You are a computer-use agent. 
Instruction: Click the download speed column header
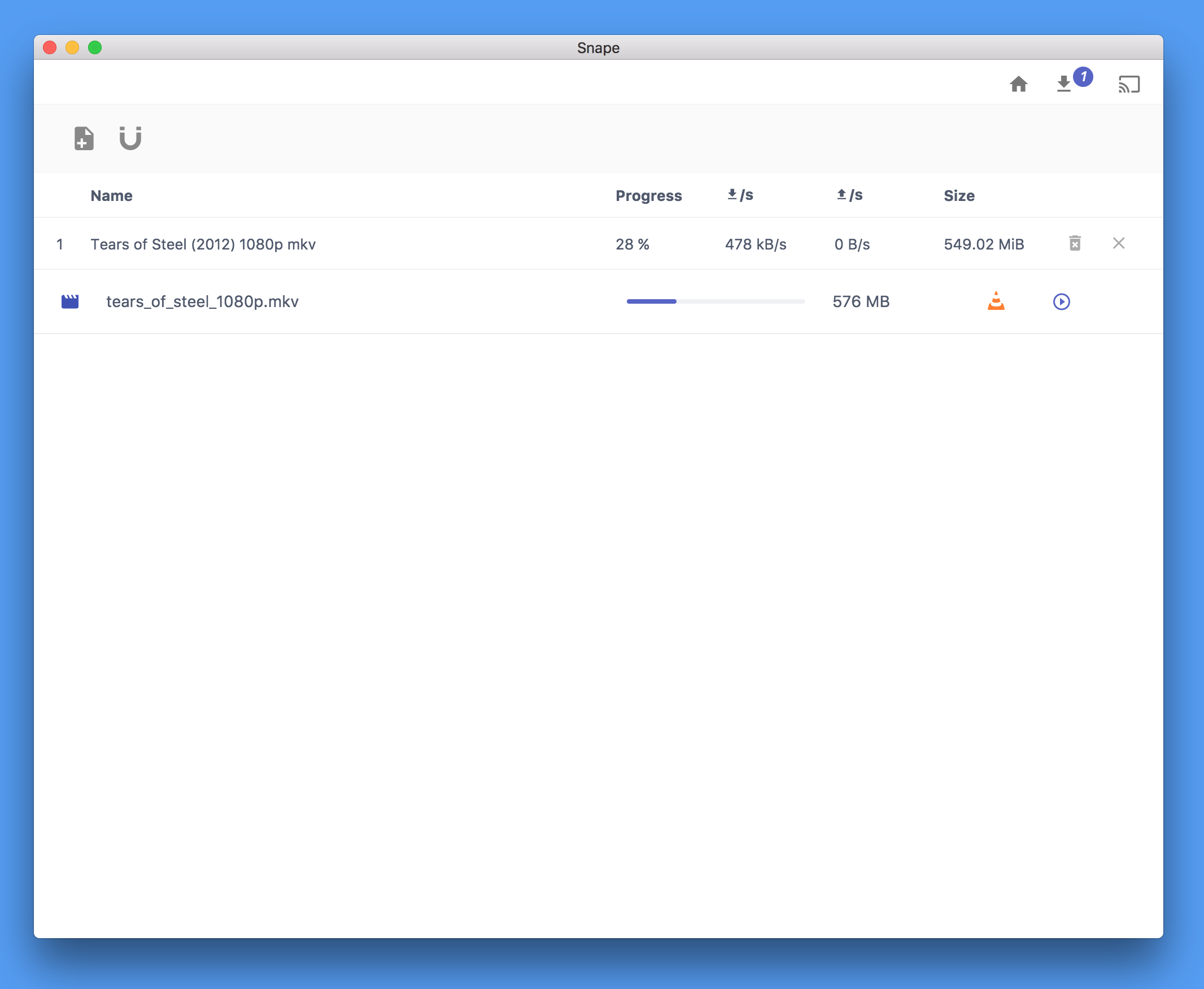[740, 195]
